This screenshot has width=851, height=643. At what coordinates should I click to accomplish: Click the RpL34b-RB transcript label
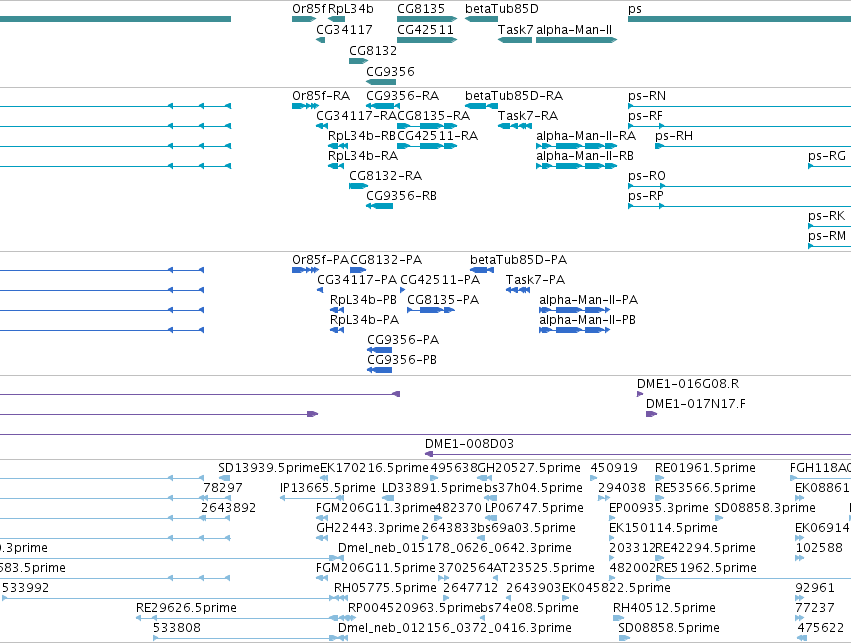[x=361, y=136]
